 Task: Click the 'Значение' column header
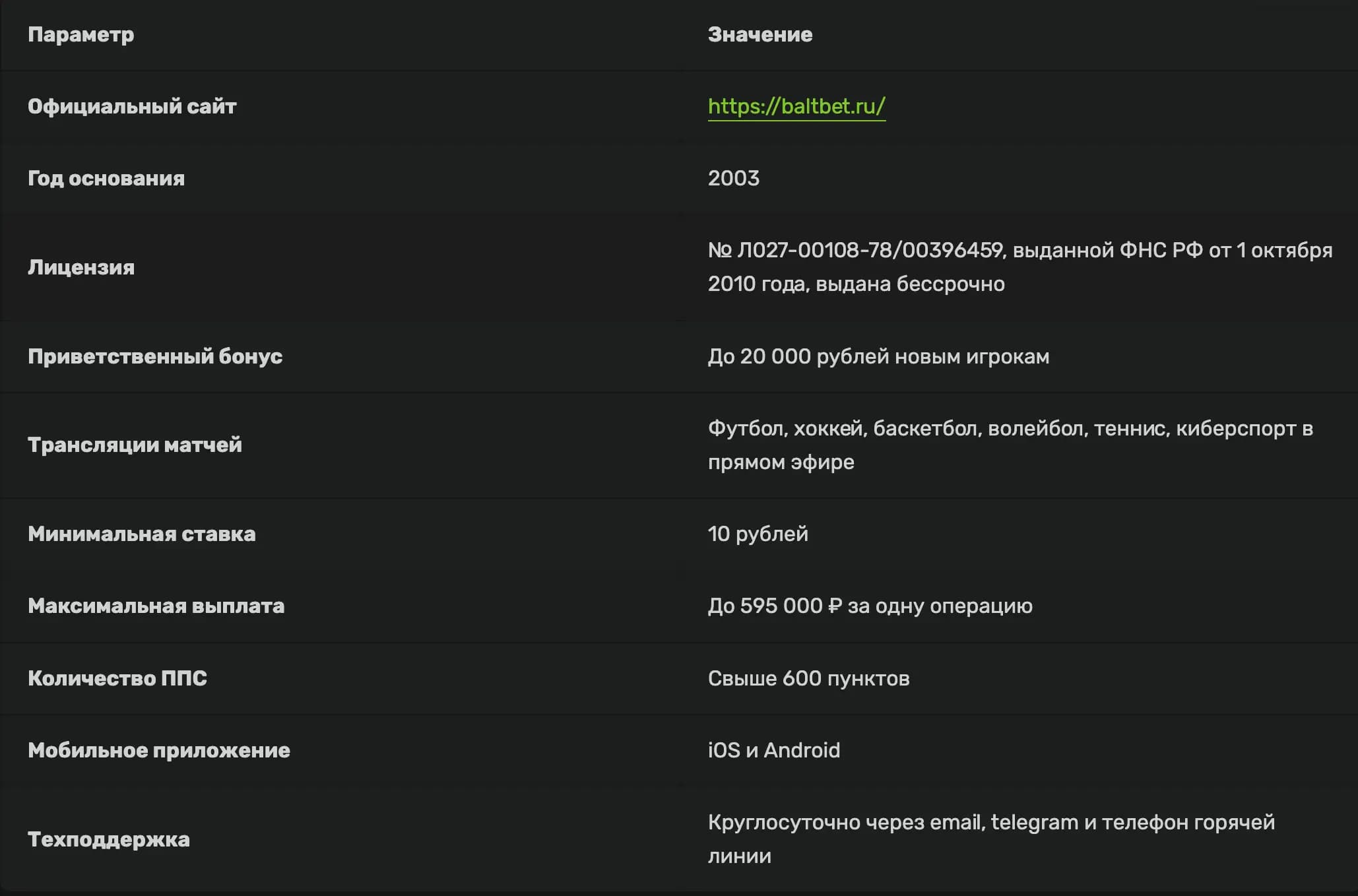click(x=760, y=35)
